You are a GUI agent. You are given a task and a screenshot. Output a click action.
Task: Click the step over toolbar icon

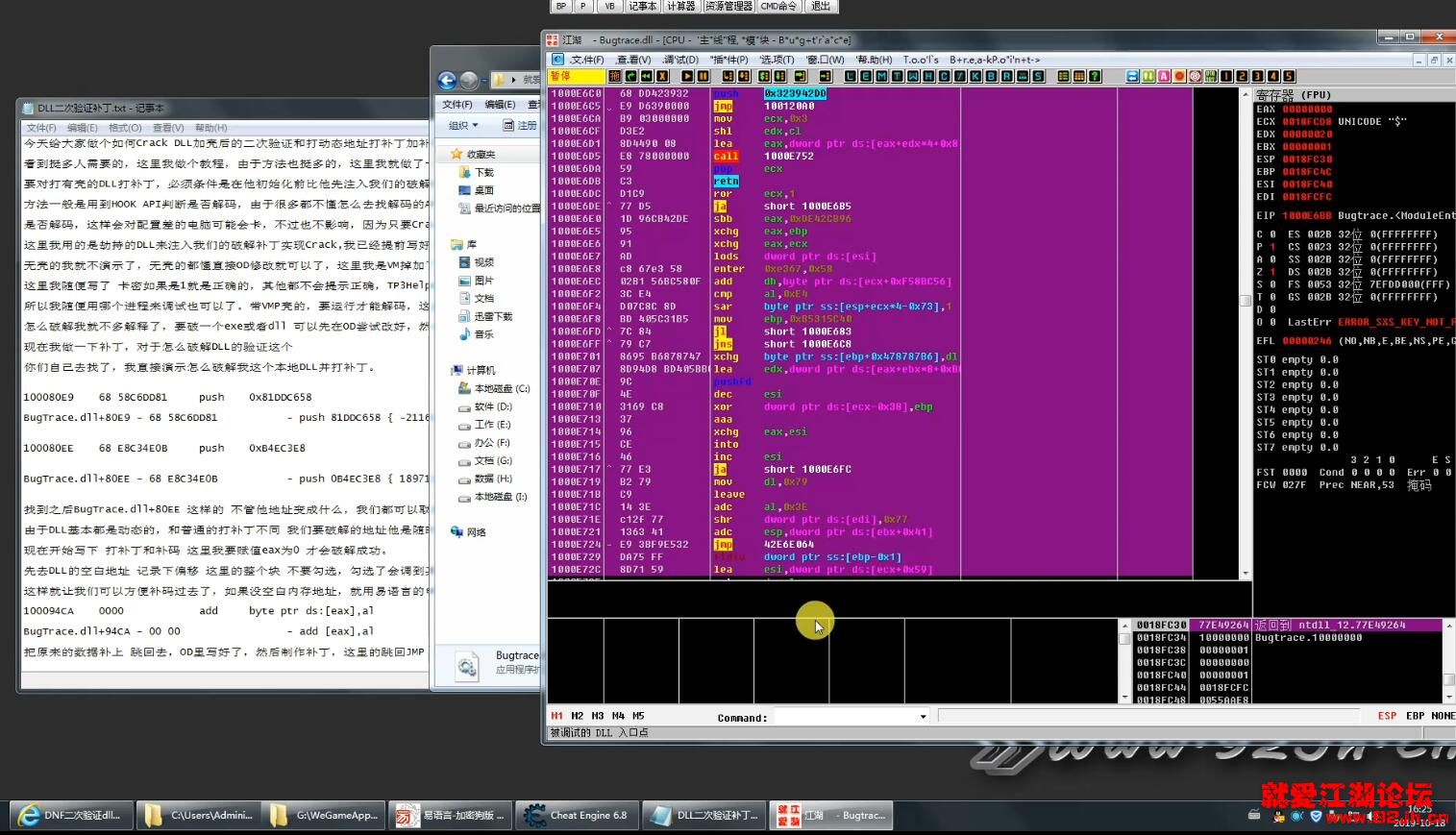pos(744,76)
